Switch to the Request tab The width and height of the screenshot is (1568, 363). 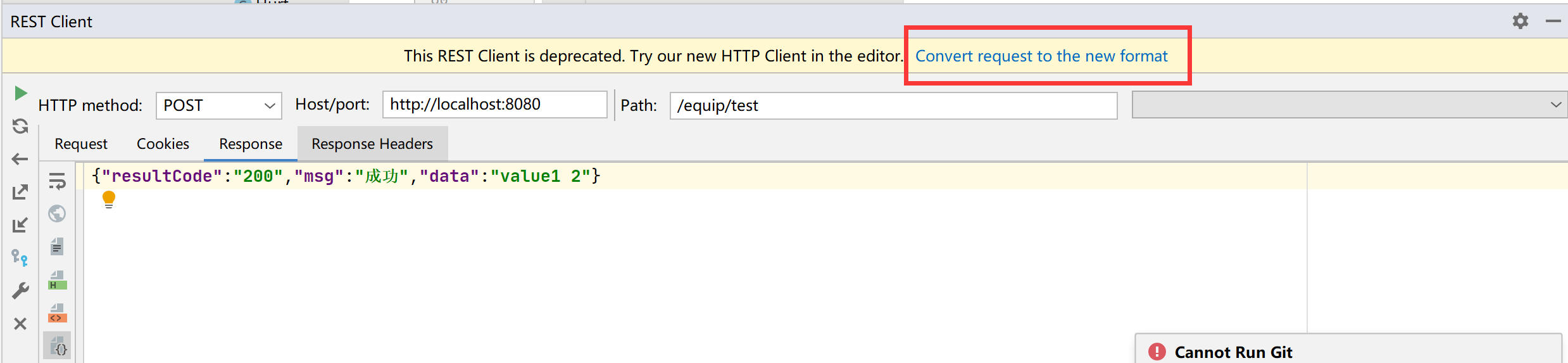pyautogui.click(x=81, y=144)
